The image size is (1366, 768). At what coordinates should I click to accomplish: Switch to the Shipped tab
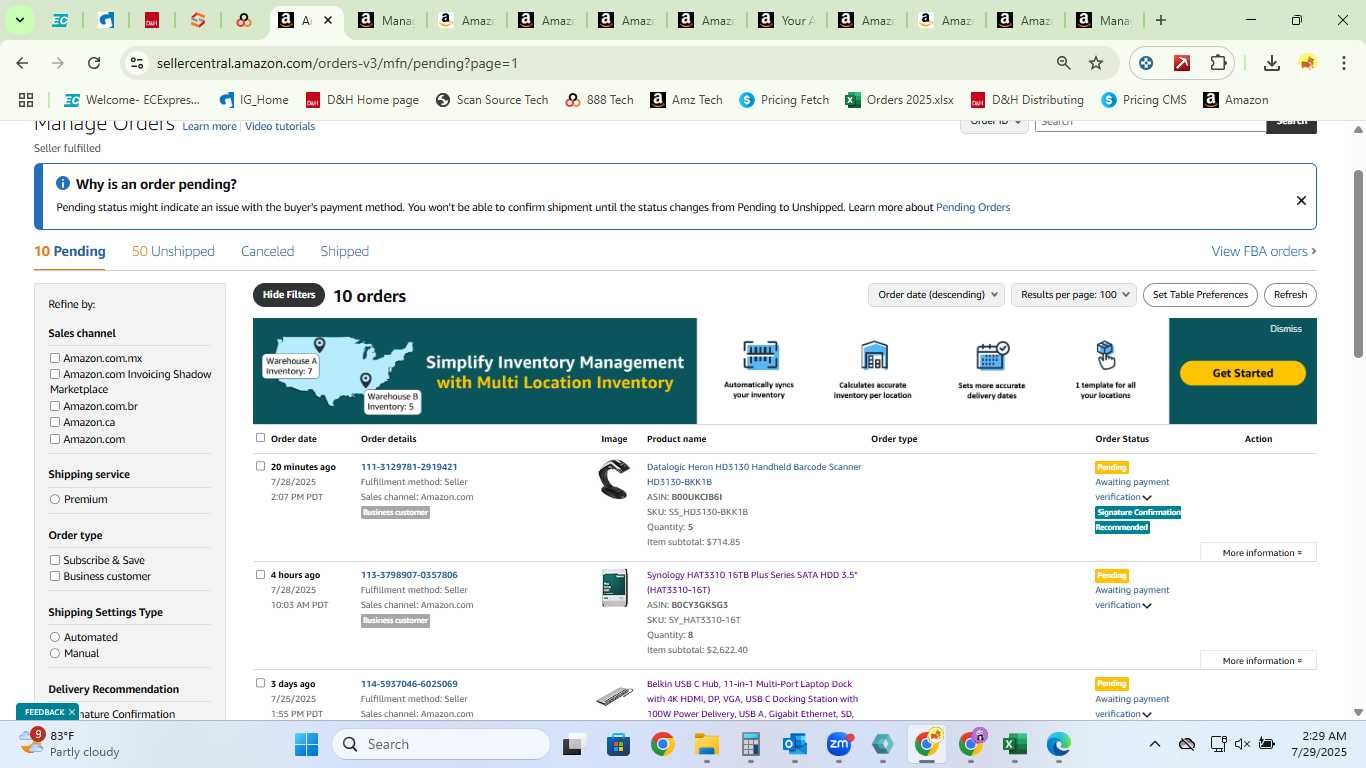344,251
